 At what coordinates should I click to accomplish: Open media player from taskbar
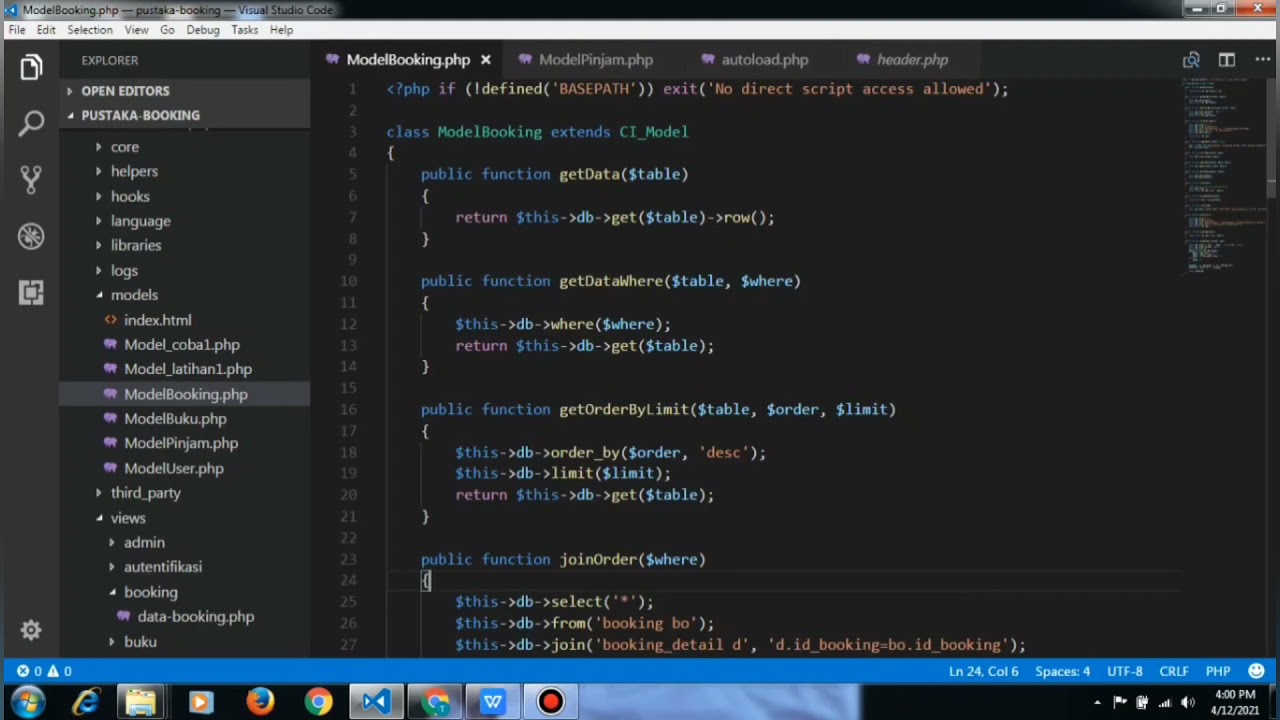[x=200, y=702]
